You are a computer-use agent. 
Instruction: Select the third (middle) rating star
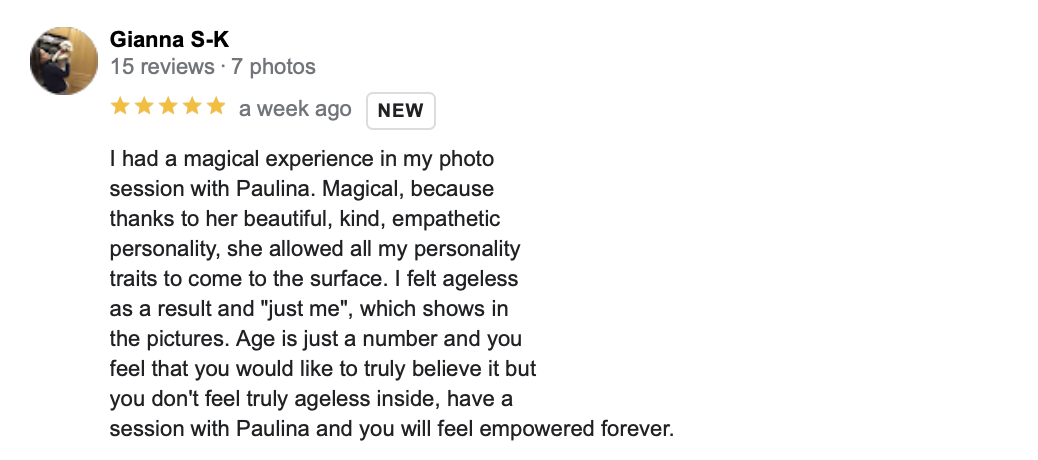tap(167, 106)
